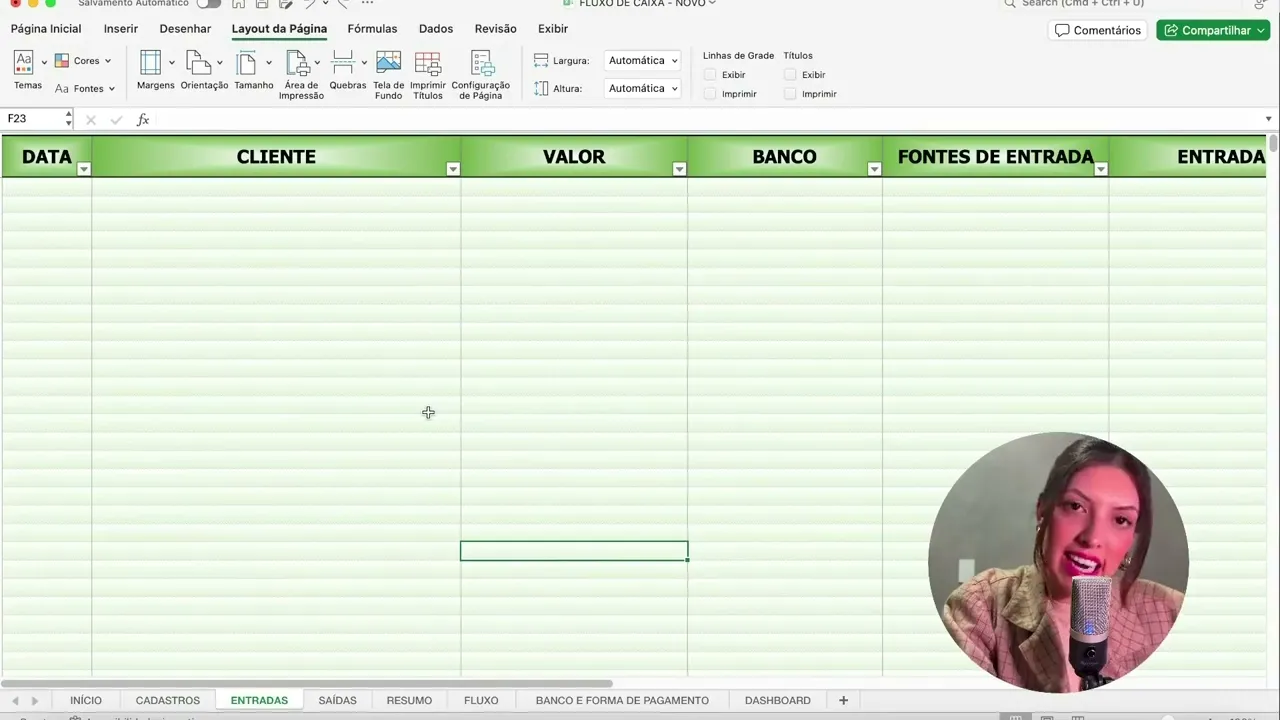Switch to the SAÍDAS sheet tab
This screenshot has height=720, width=1280.
click(x=337, y=700)
